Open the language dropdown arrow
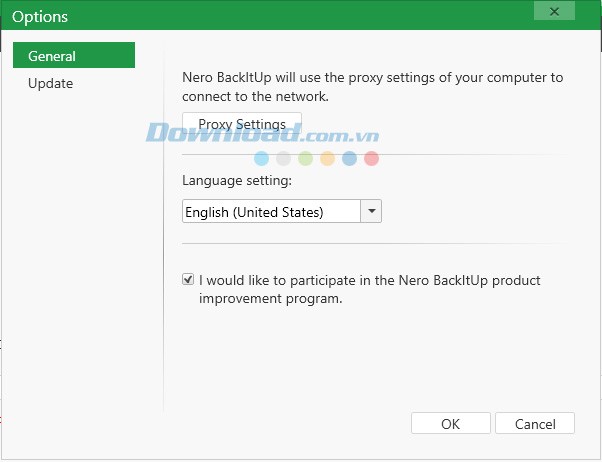The height and width of the screenshot is (462, 602). tap(371, 212)
